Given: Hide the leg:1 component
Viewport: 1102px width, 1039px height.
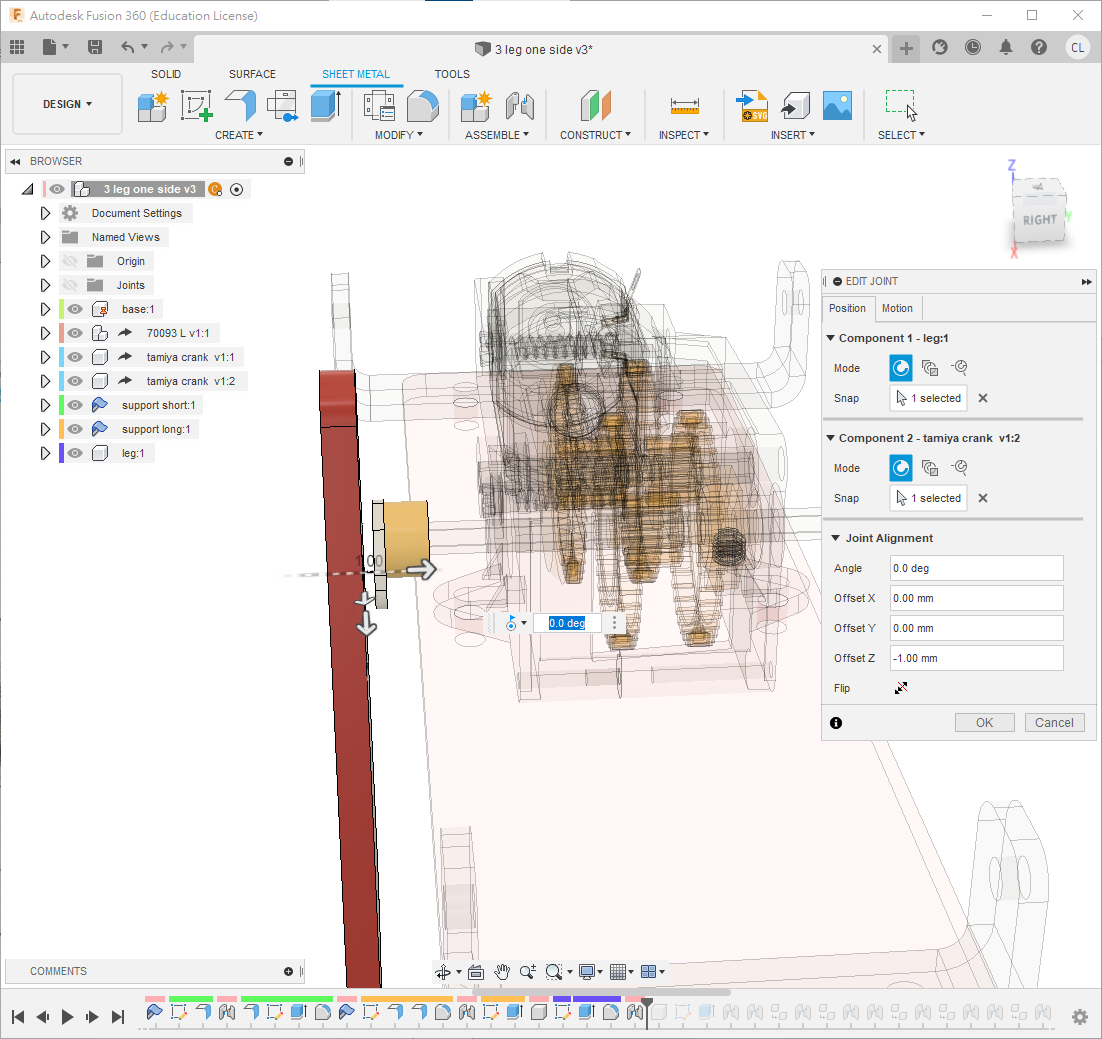Looking at the screenshot, I should click(74, 453).
